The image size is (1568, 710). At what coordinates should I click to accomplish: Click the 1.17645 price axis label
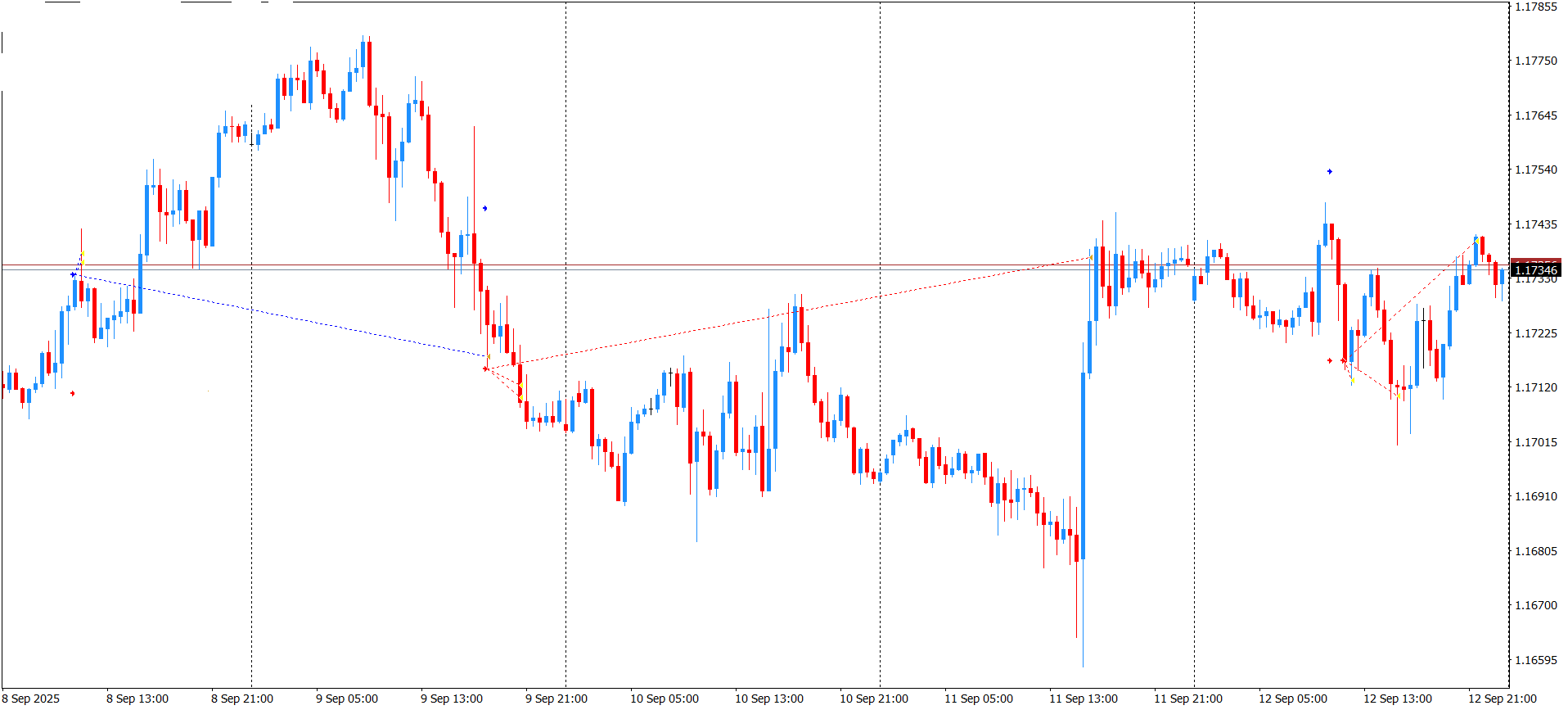1536,115
